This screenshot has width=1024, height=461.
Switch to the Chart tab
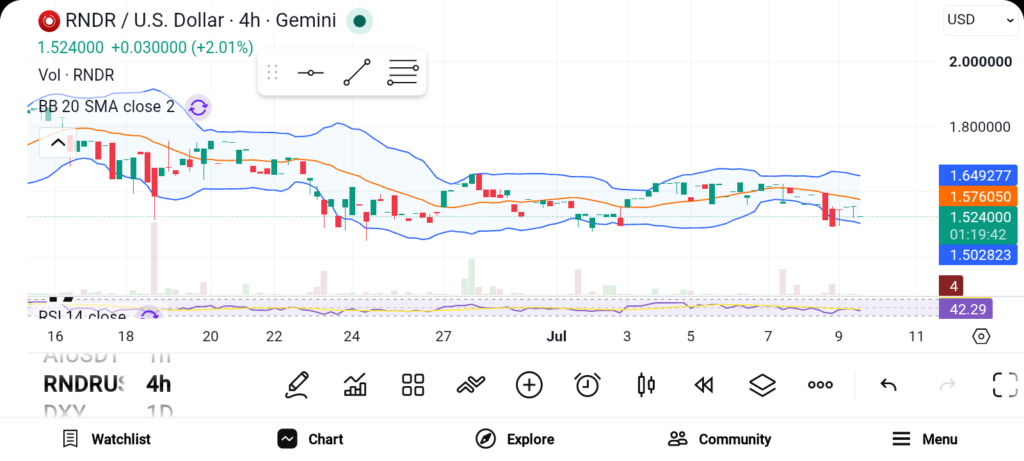coord(310,439)
